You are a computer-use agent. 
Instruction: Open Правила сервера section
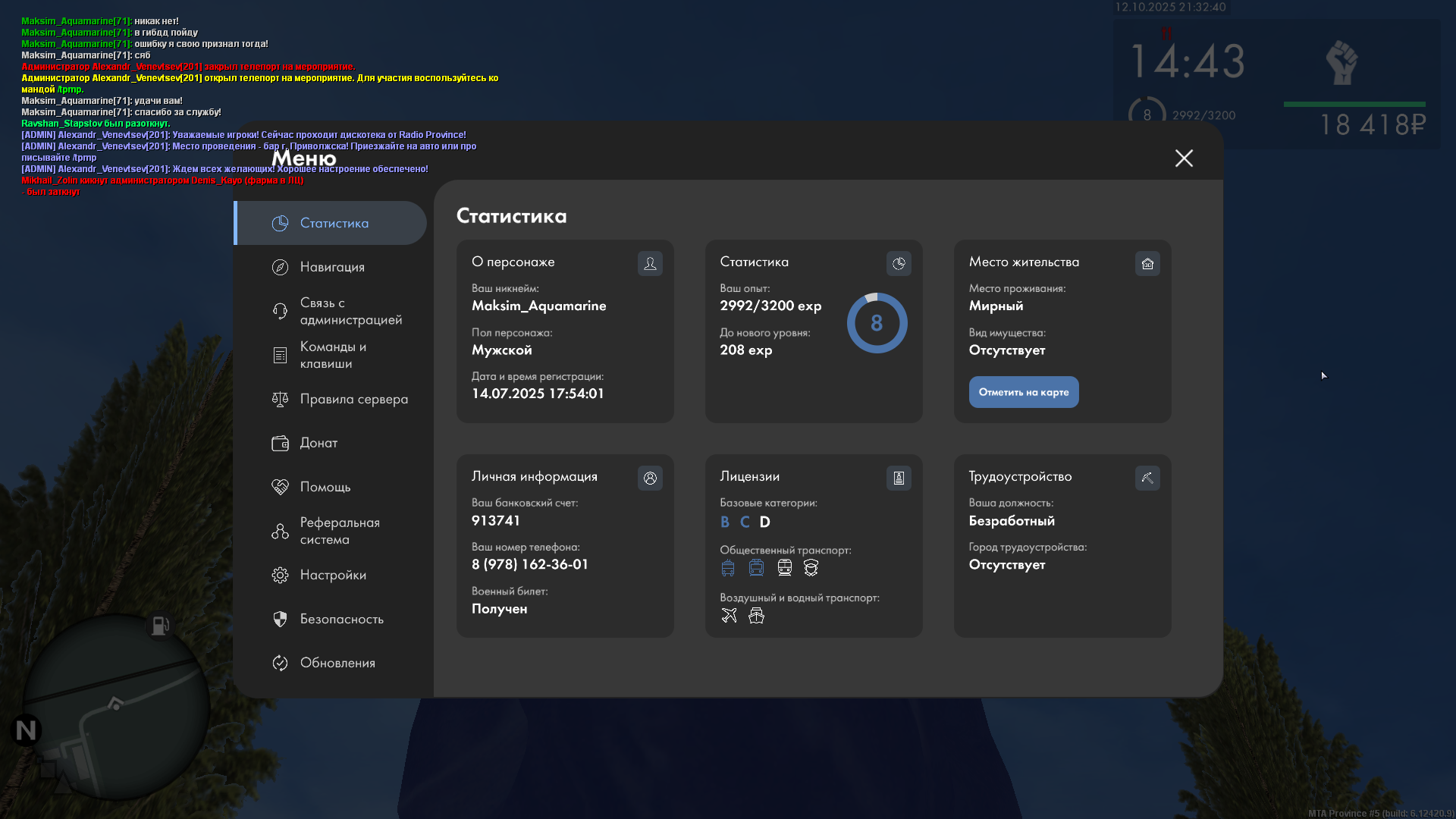353,399
